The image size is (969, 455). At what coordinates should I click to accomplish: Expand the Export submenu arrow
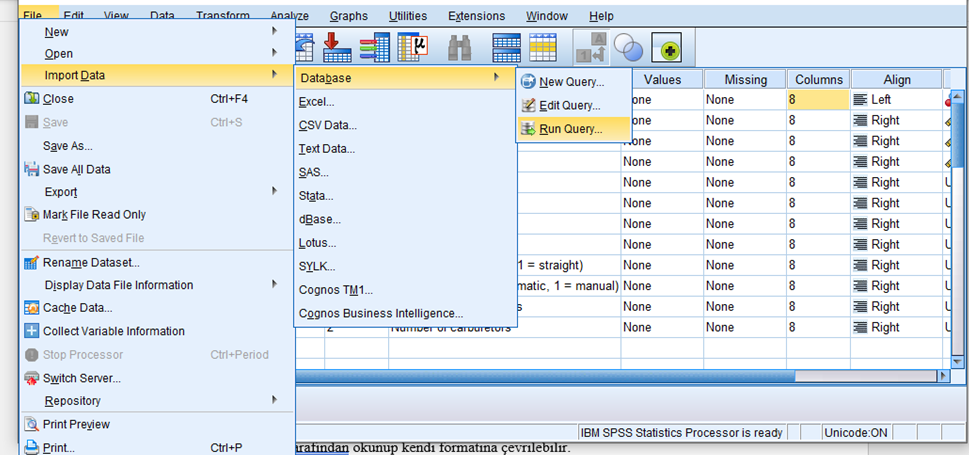[x=274, y=191]
